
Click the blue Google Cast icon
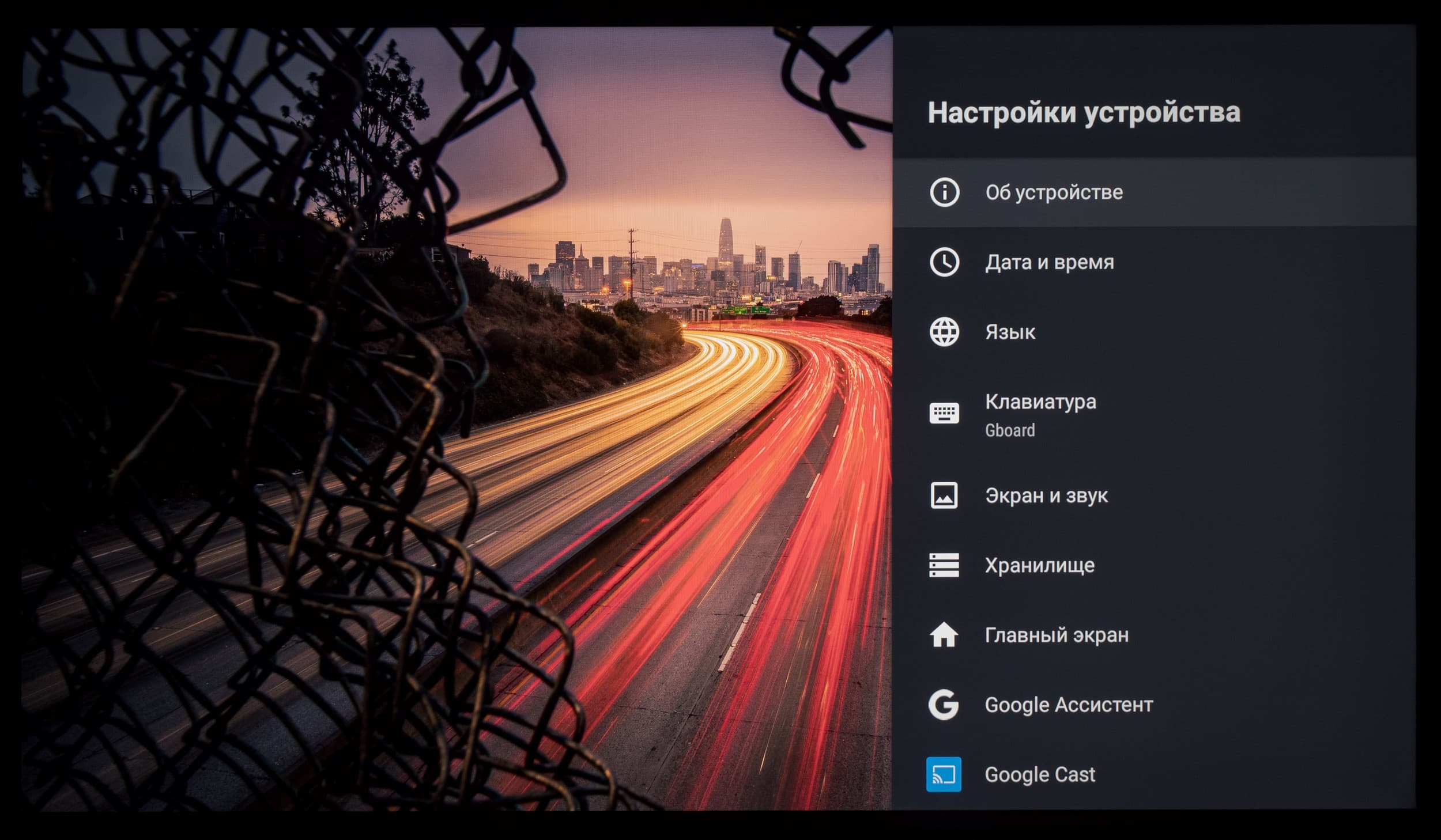[x=944, y=774]
